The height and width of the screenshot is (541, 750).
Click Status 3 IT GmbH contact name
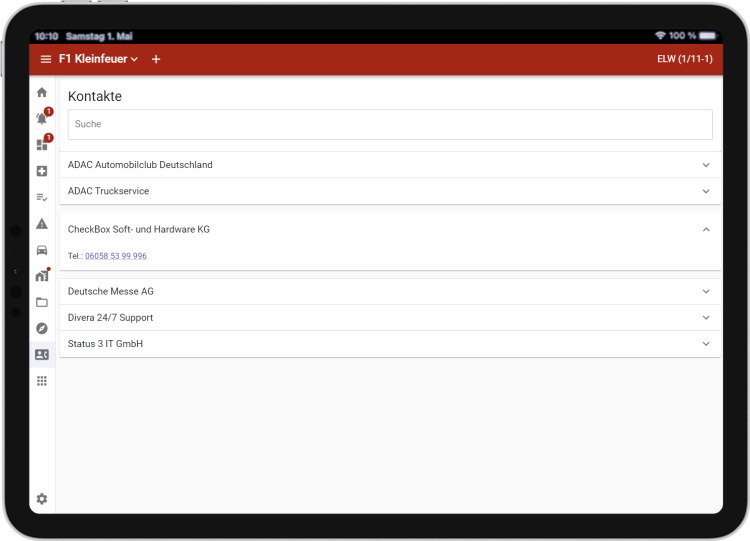tap(105, 344)
